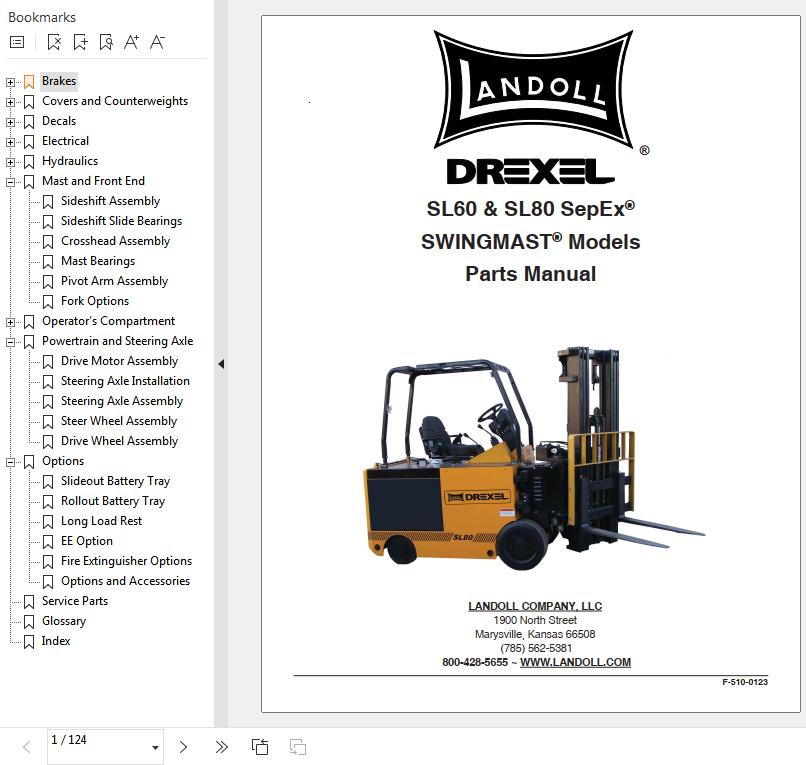
Task: Expand the Decals bookmark
Action: pyautogui.click(x=10, y=122)
